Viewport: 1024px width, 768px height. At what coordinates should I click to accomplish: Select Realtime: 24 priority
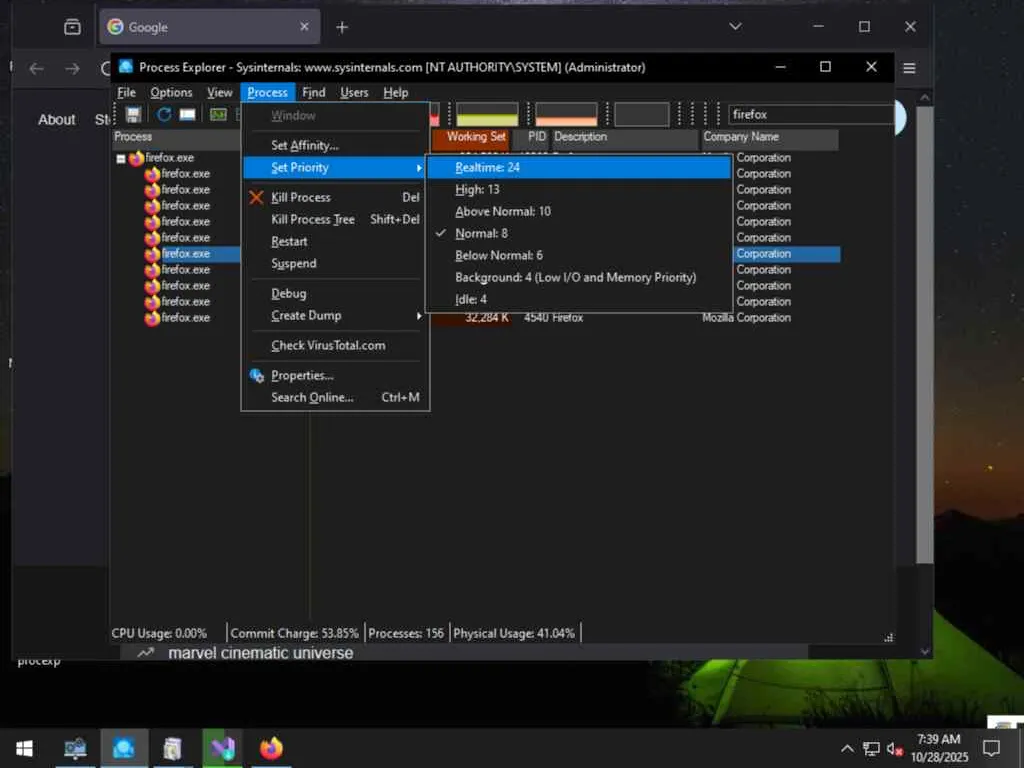coord(579,168)
